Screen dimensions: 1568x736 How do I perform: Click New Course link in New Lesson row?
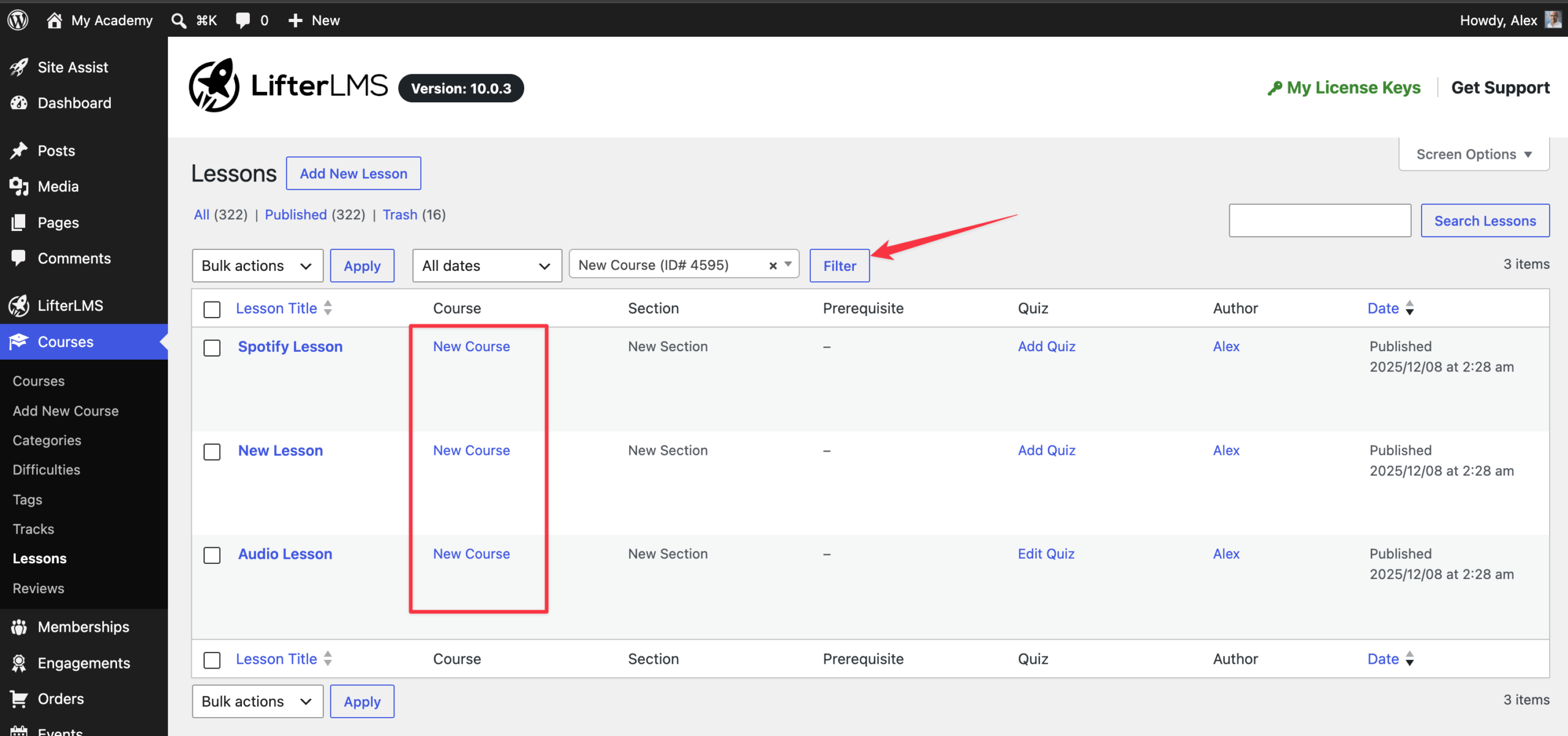coord(471,450)
